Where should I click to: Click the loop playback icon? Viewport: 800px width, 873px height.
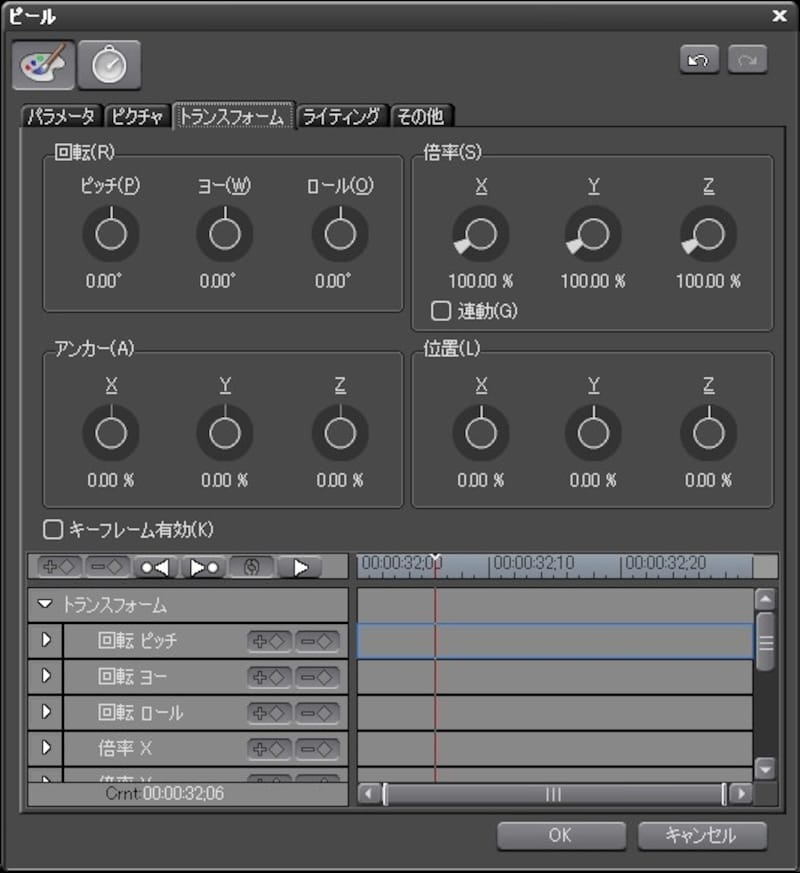(x=252, y=565)
